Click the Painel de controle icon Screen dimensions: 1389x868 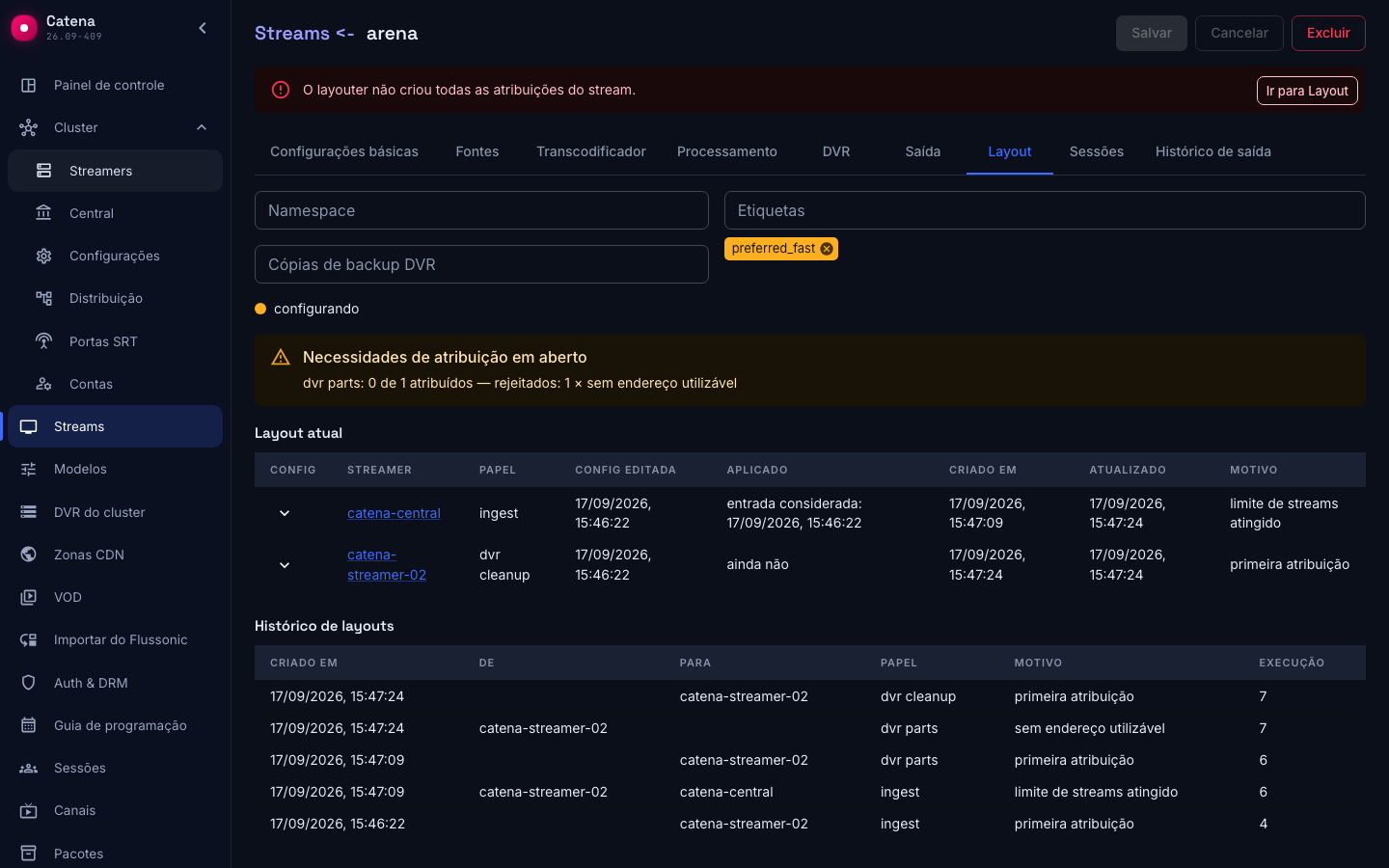click(x=29, y=85)
